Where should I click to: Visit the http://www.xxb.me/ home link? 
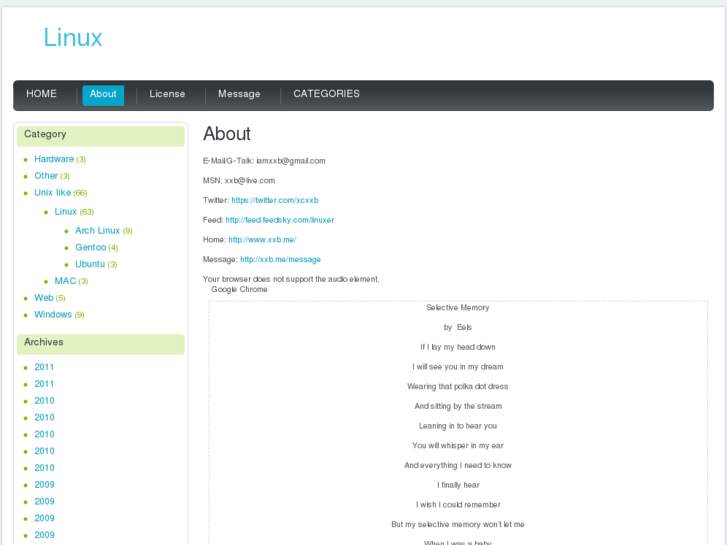click(262, 240)
